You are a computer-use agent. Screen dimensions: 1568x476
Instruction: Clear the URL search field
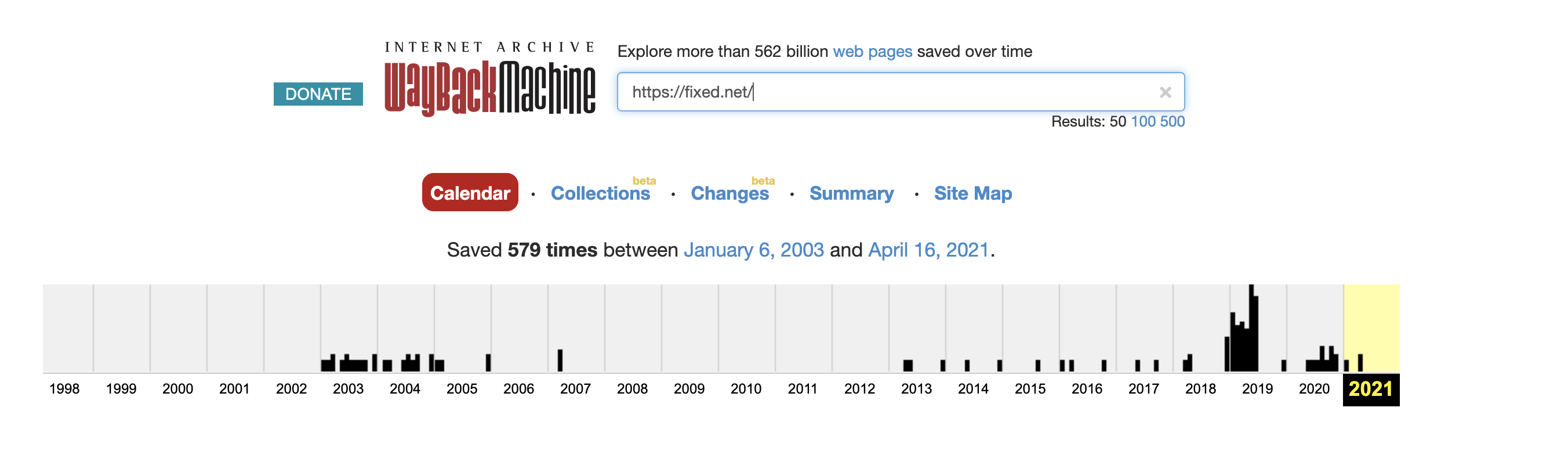click(1164, 93)
